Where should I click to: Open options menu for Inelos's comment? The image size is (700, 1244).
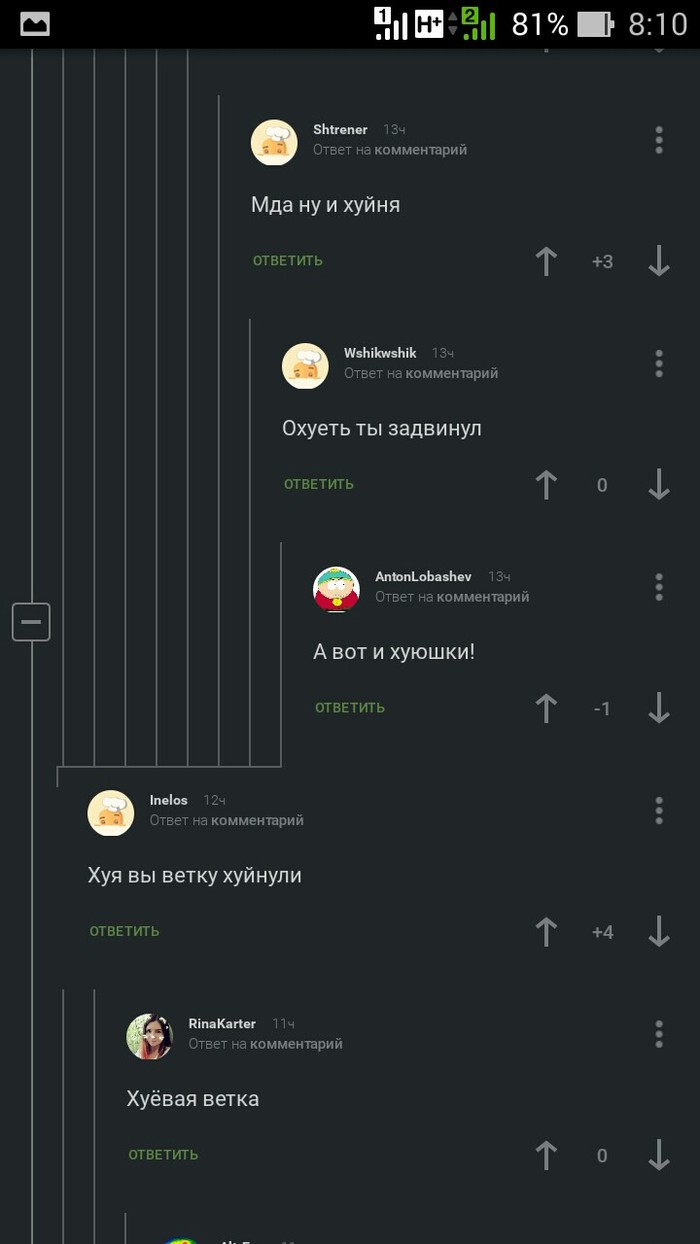click(659, 810)
